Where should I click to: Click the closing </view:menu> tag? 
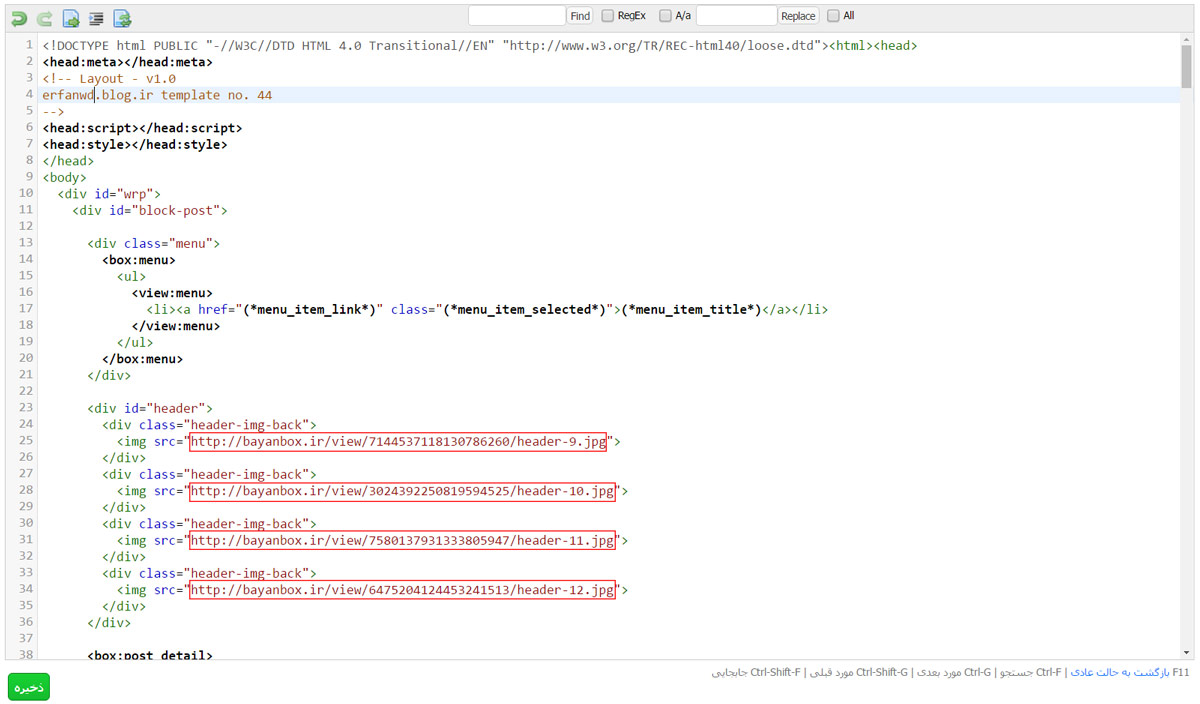click(176, 326)
